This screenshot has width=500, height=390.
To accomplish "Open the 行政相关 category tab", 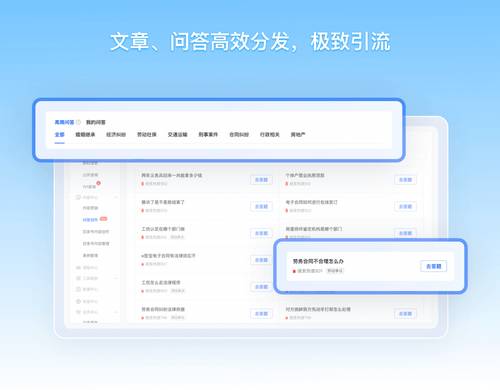I will (270, 134).
